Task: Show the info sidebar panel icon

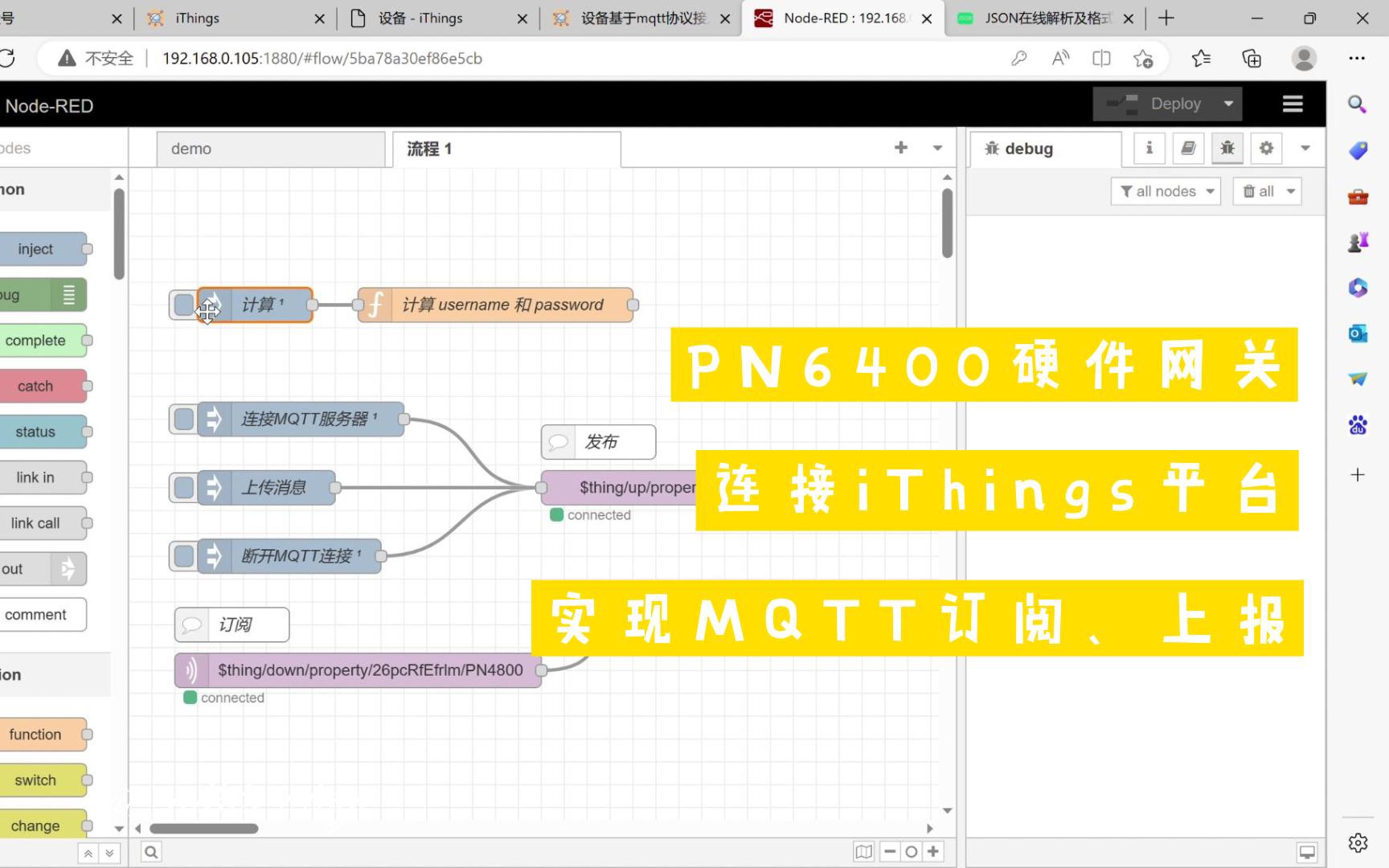Action: coord(1149,148)
